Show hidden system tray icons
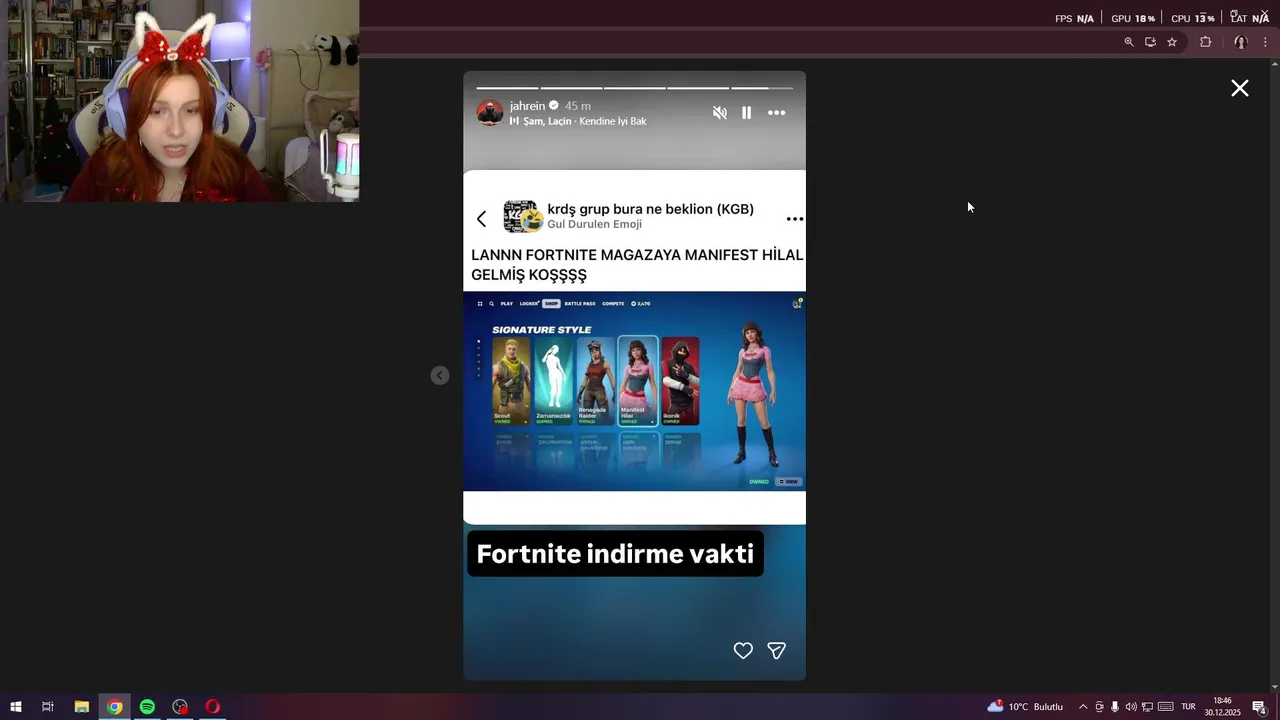 pyautogui.click(x=1082, y=707)
